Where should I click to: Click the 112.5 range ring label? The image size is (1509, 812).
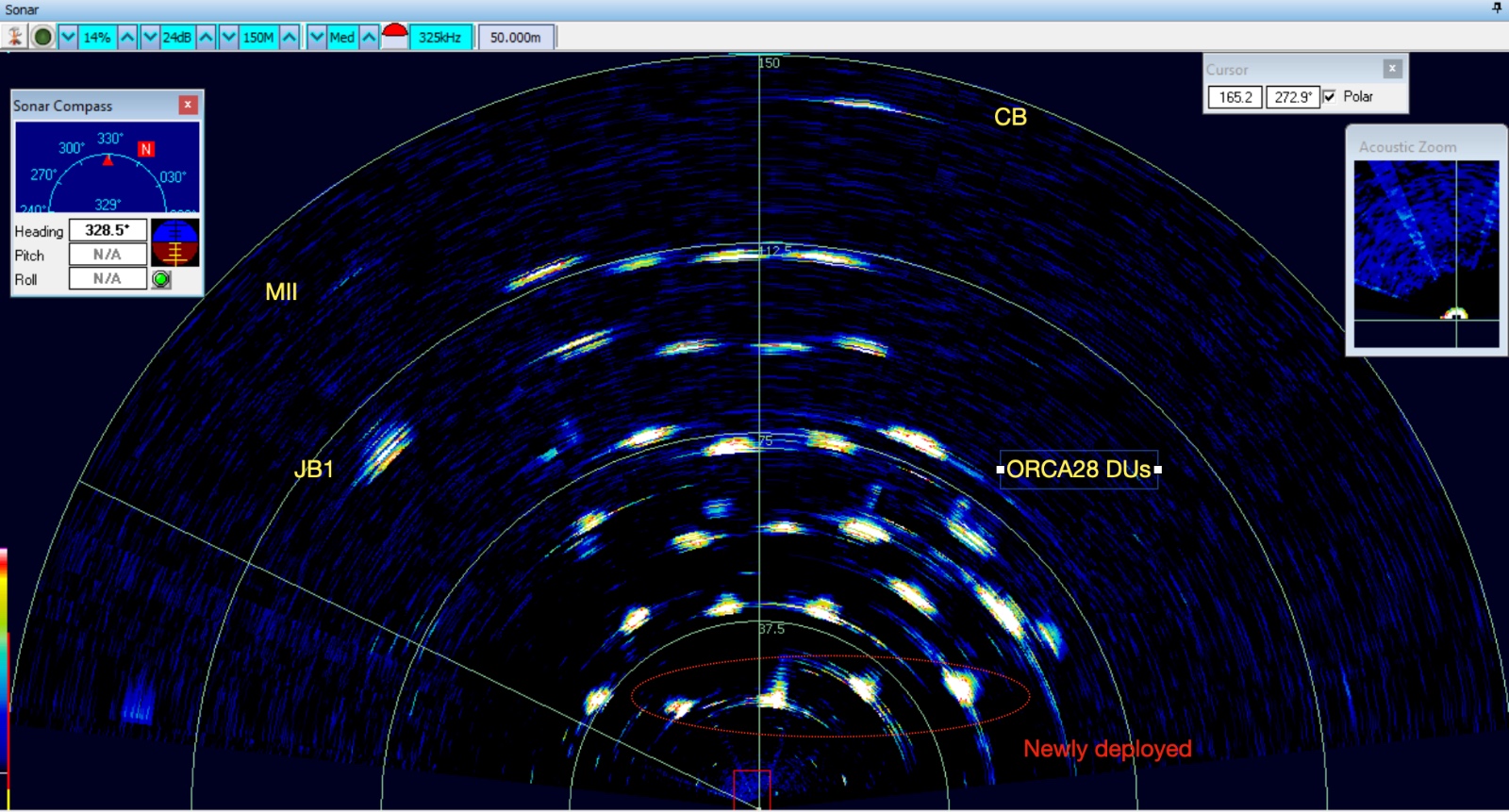[775, 251]
